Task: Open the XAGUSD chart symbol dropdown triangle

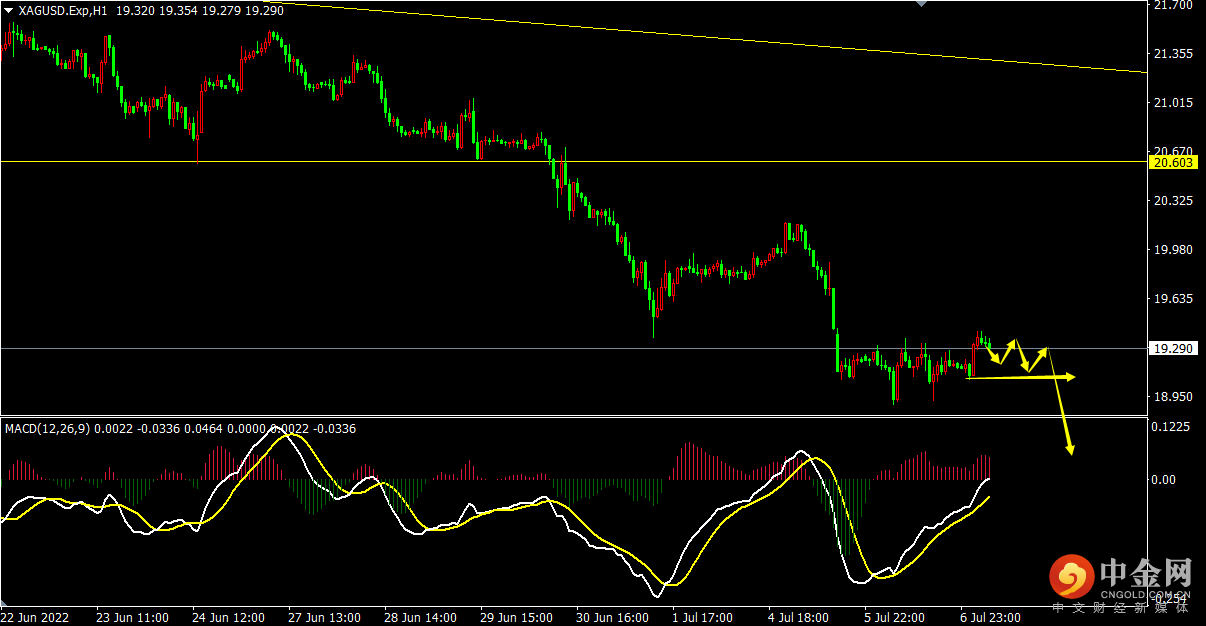Action: tap(9, 10)
